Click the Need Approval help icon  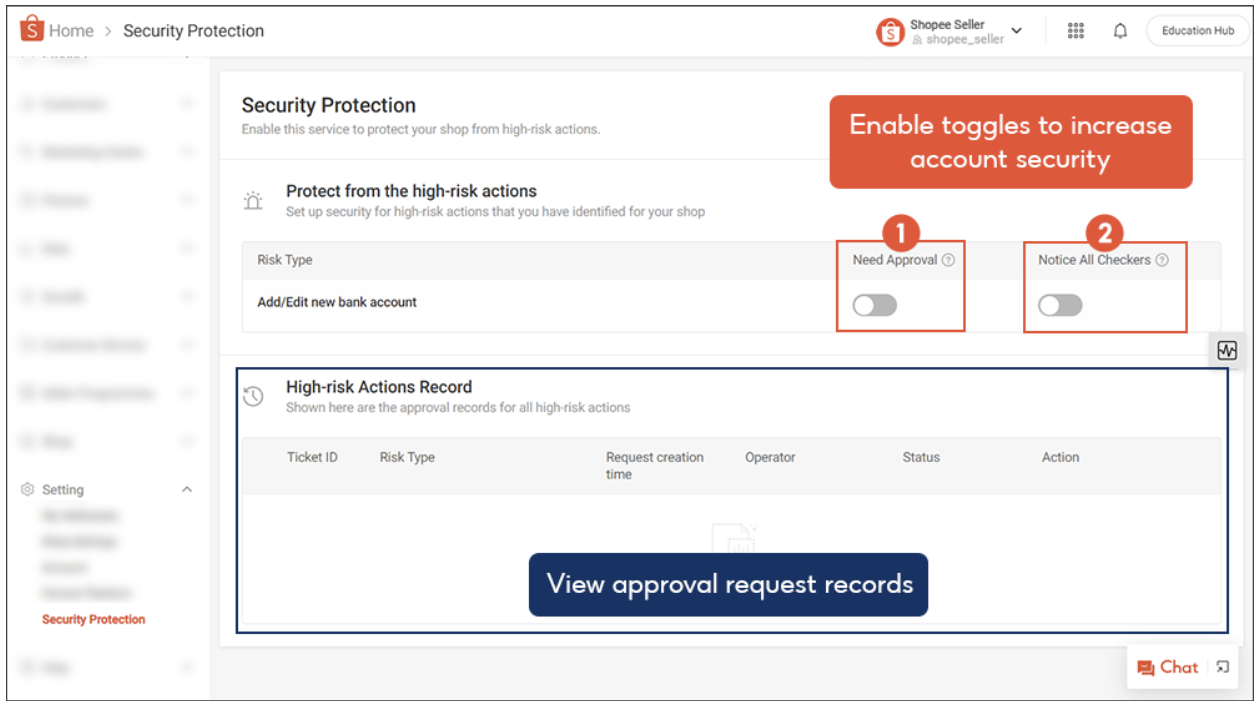point(948,260)
